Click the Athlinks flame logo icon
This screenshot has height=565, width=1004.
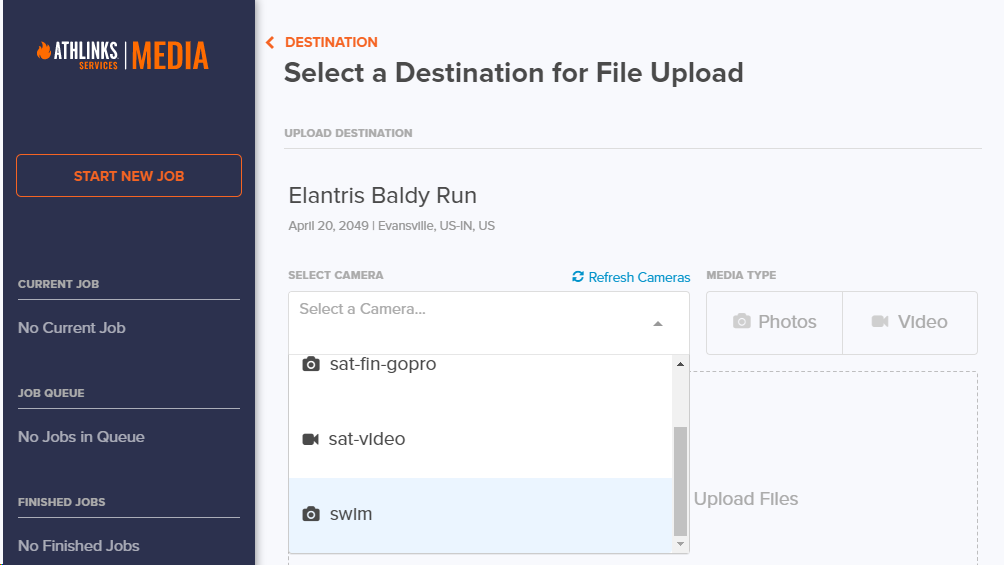click(x=44, y=52)
